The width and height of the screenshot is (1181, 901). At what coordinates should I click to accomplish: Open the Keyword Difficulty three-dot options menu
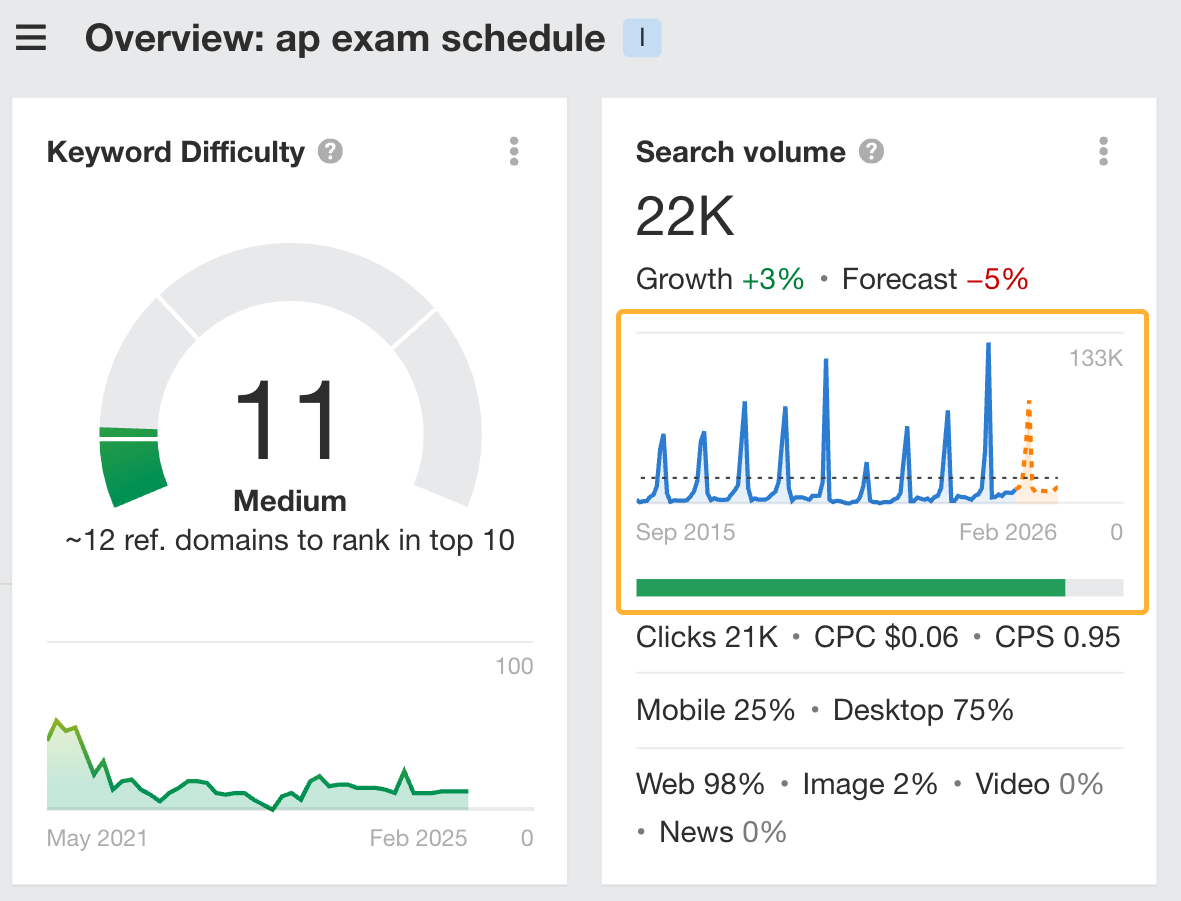click(x=514, y=151)
